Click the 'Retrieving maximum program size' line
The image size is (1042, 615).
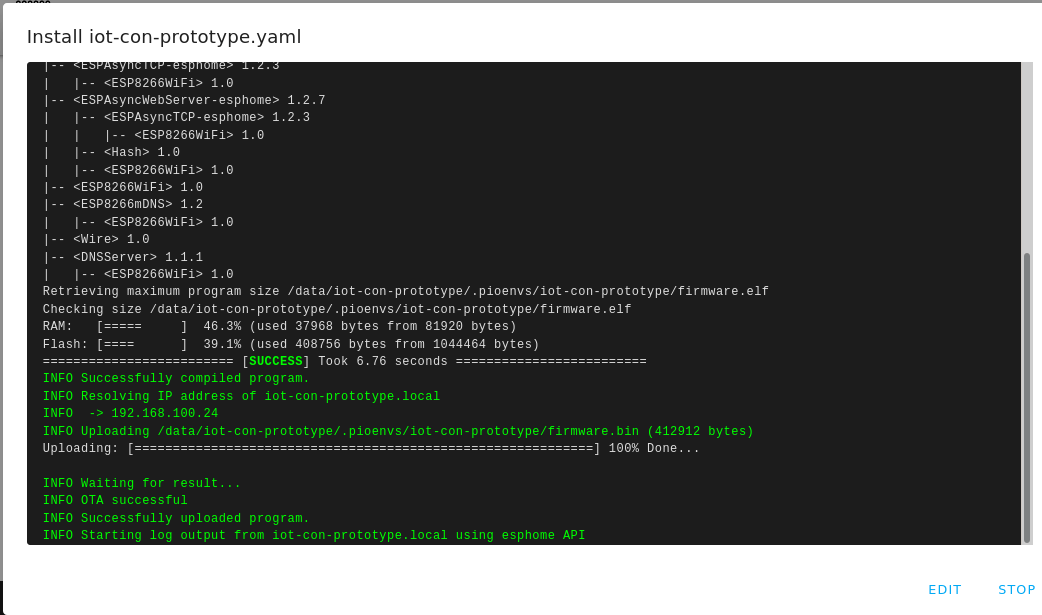(405, 291)
